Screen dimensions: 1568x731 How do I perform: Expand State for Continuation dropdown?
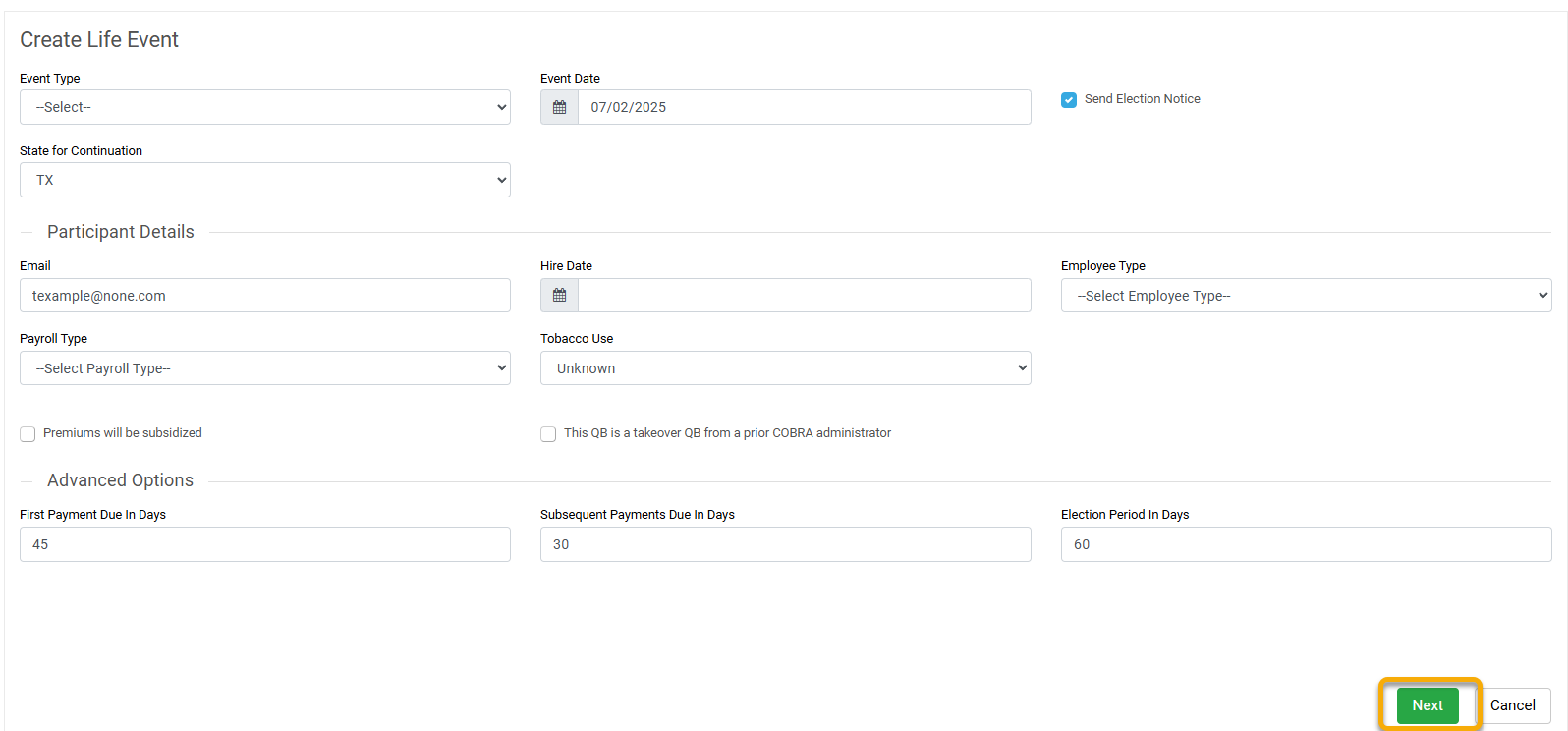[265, 180]
